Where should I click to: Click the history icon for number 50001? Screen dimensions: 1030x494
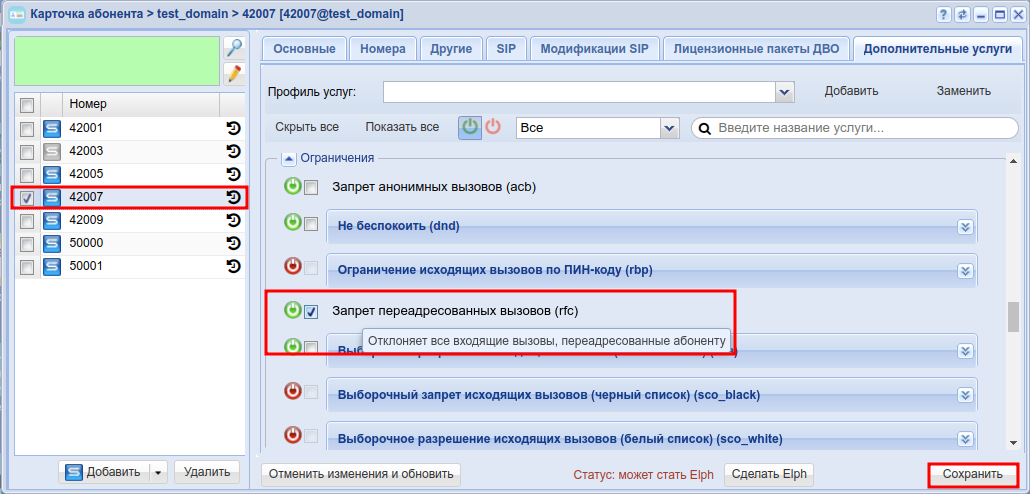point(233,266)
